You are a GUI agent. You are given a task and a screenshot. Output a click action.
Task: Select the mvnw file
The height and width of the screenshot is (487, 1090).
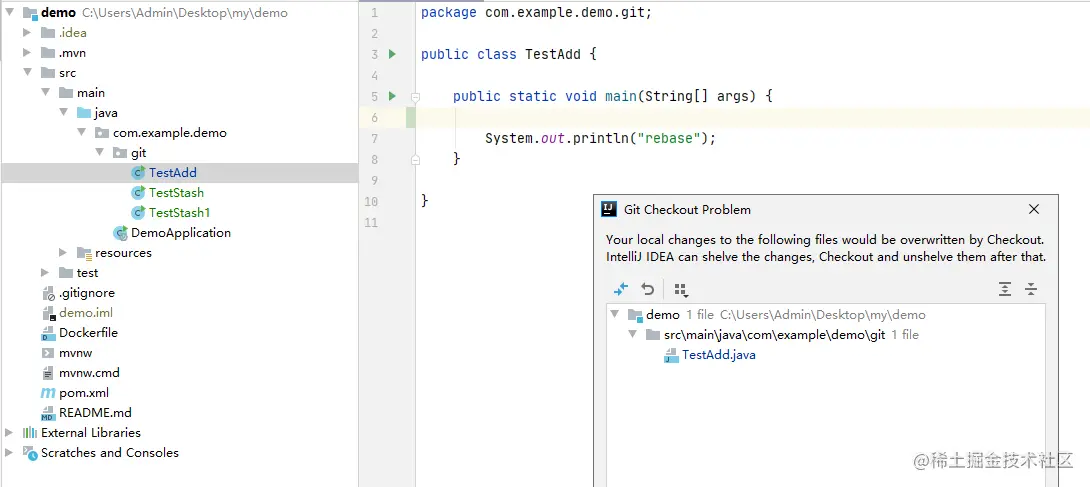(76, 353)
